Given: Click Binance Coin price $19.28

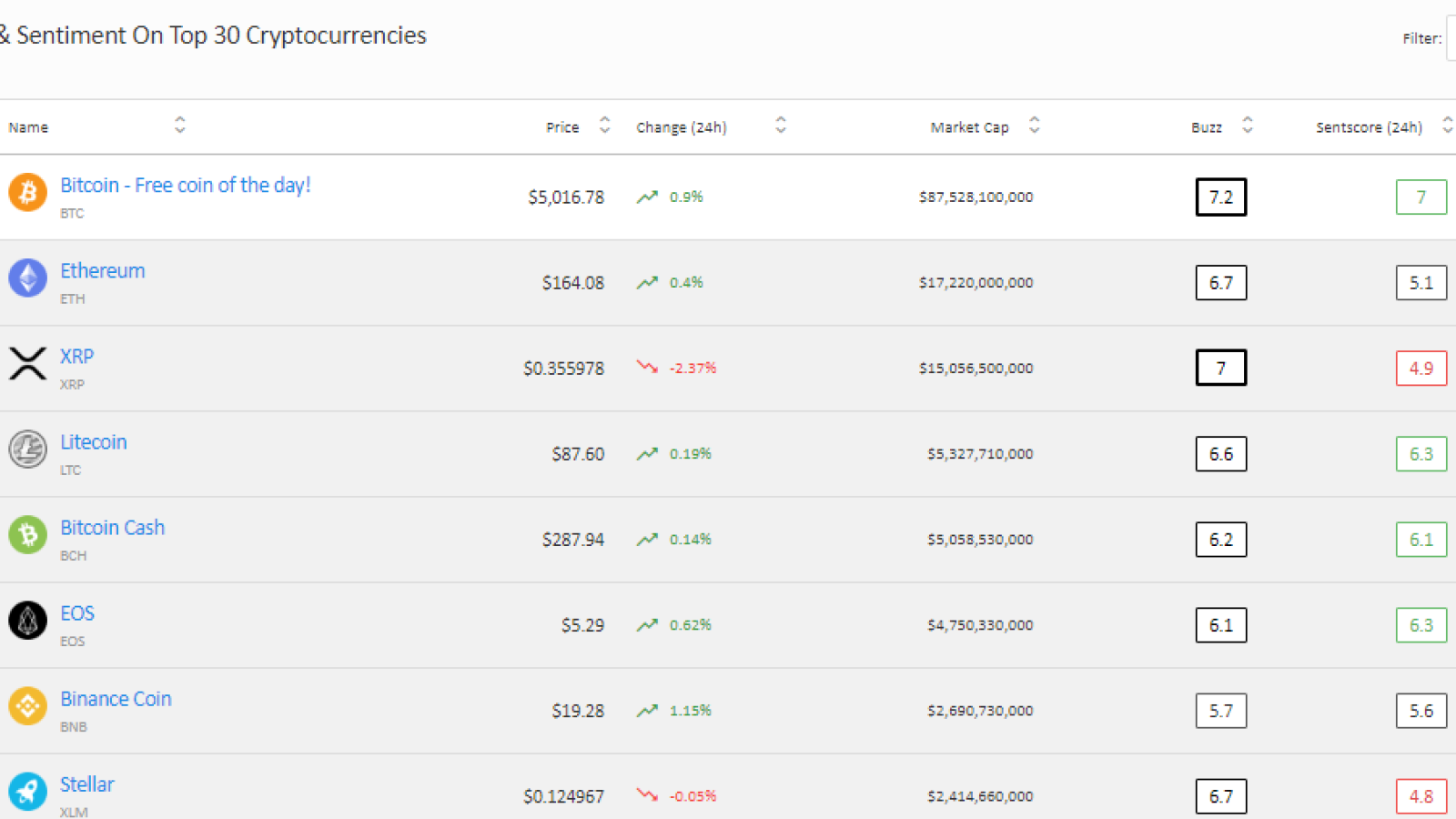Looking at the screenshot, I should [578, 711].
